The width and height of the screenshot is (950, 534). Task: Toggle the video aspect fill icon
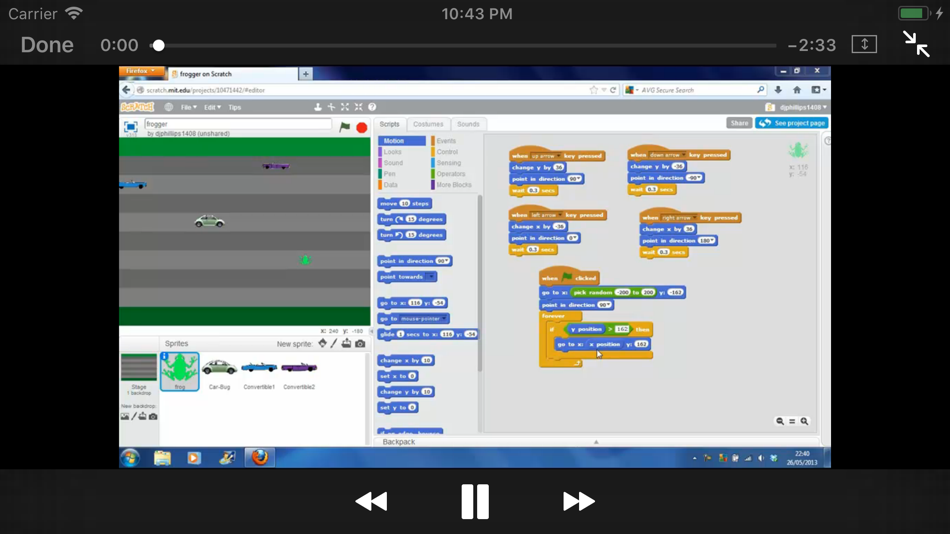[x=864, y=44]
